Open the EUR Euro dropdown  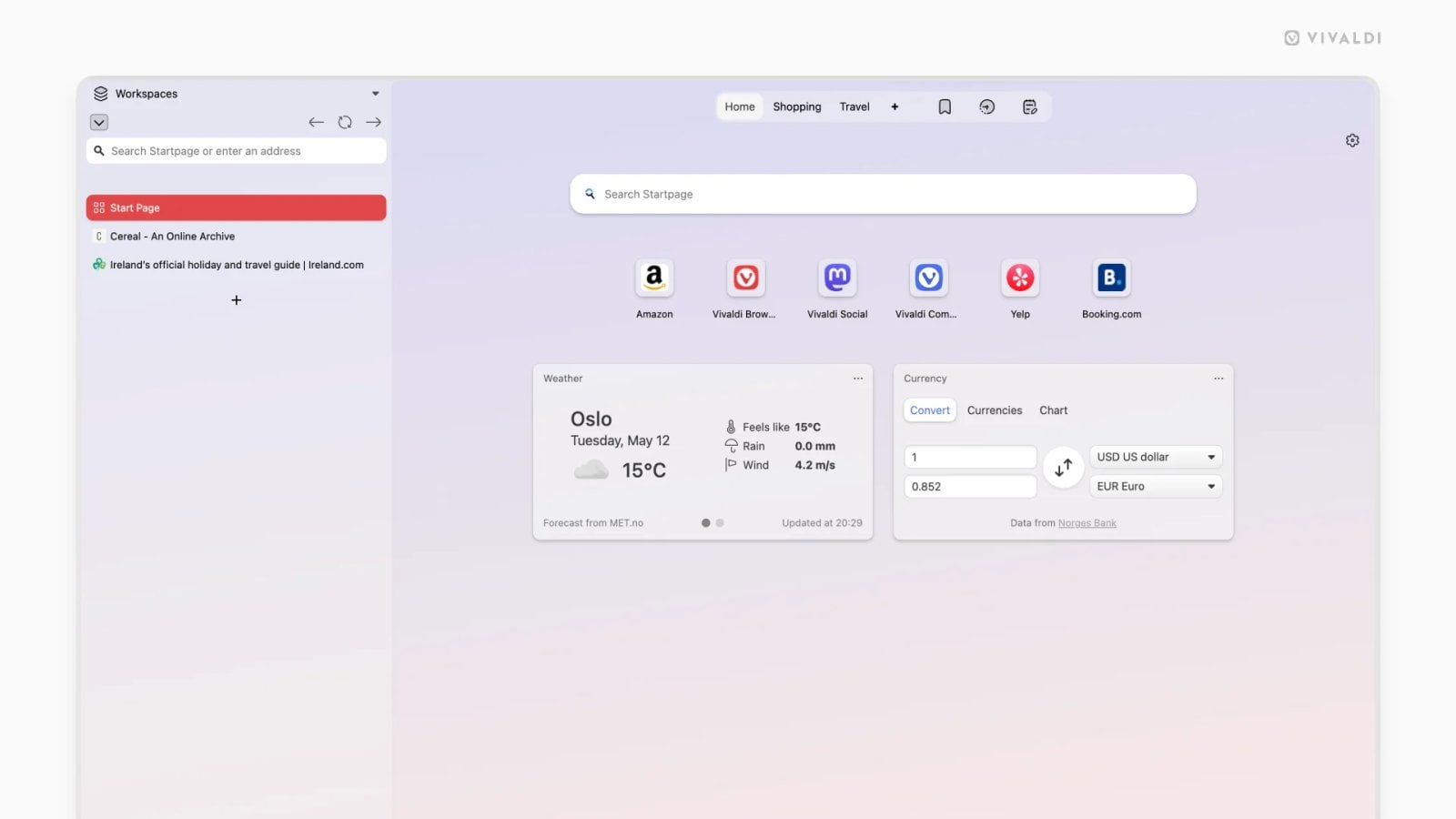pyautogui.click(x=1156, y=487)
